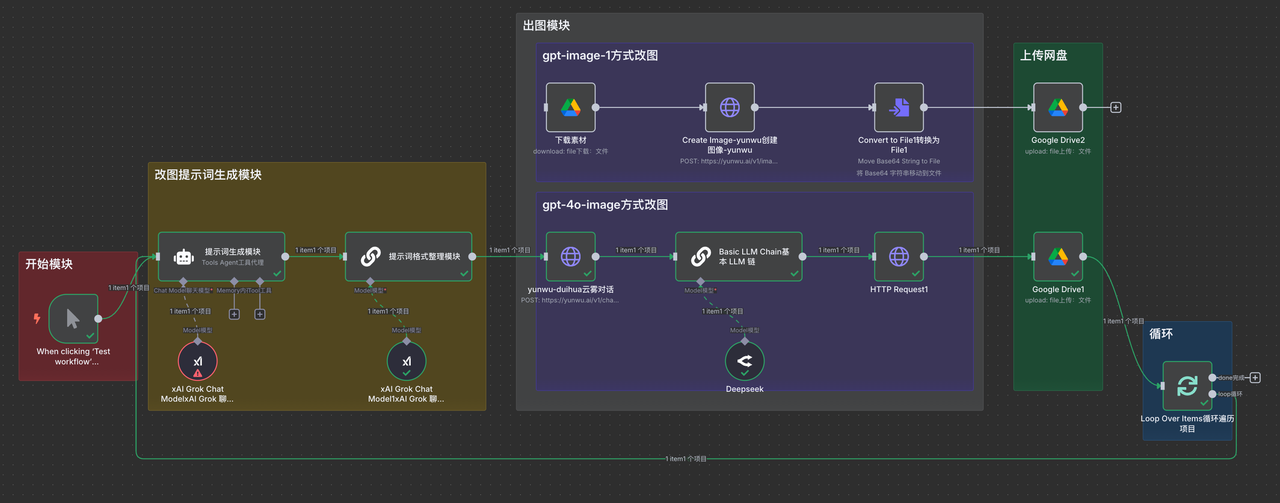Click the lightning bolt trigger indicator
Image resolution: width=1280 pixels, height=503 pixels.
click(x=38, y=319)
